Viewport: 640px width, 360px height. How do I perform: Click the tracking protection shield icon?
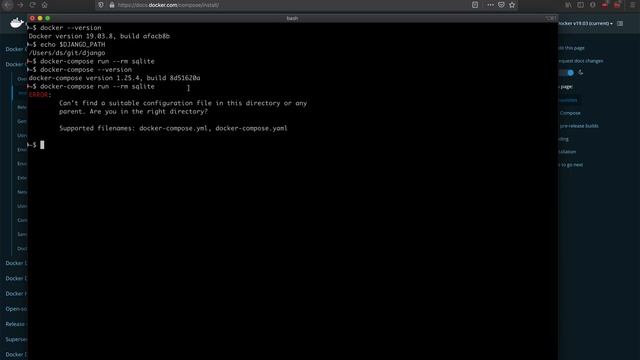pos(101,5)
